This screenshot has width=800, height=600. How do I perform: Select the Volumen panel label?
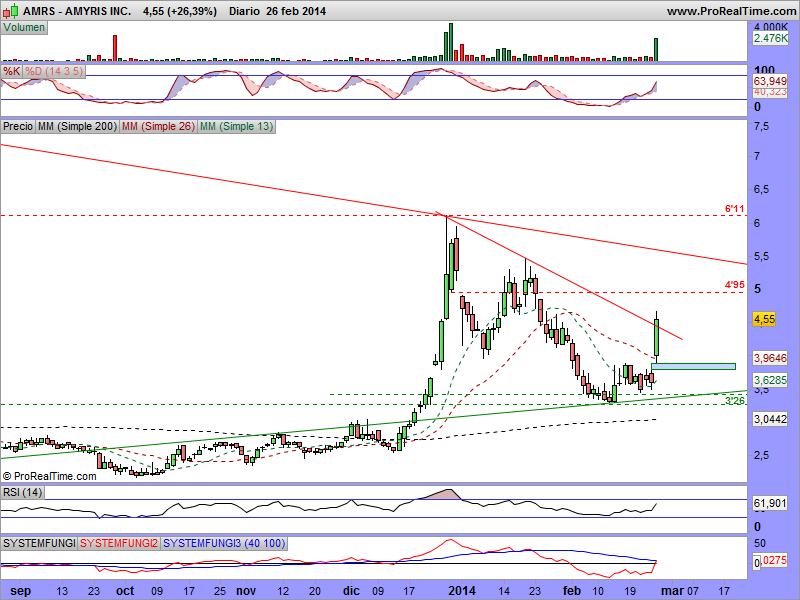click(x=24, y=28)
